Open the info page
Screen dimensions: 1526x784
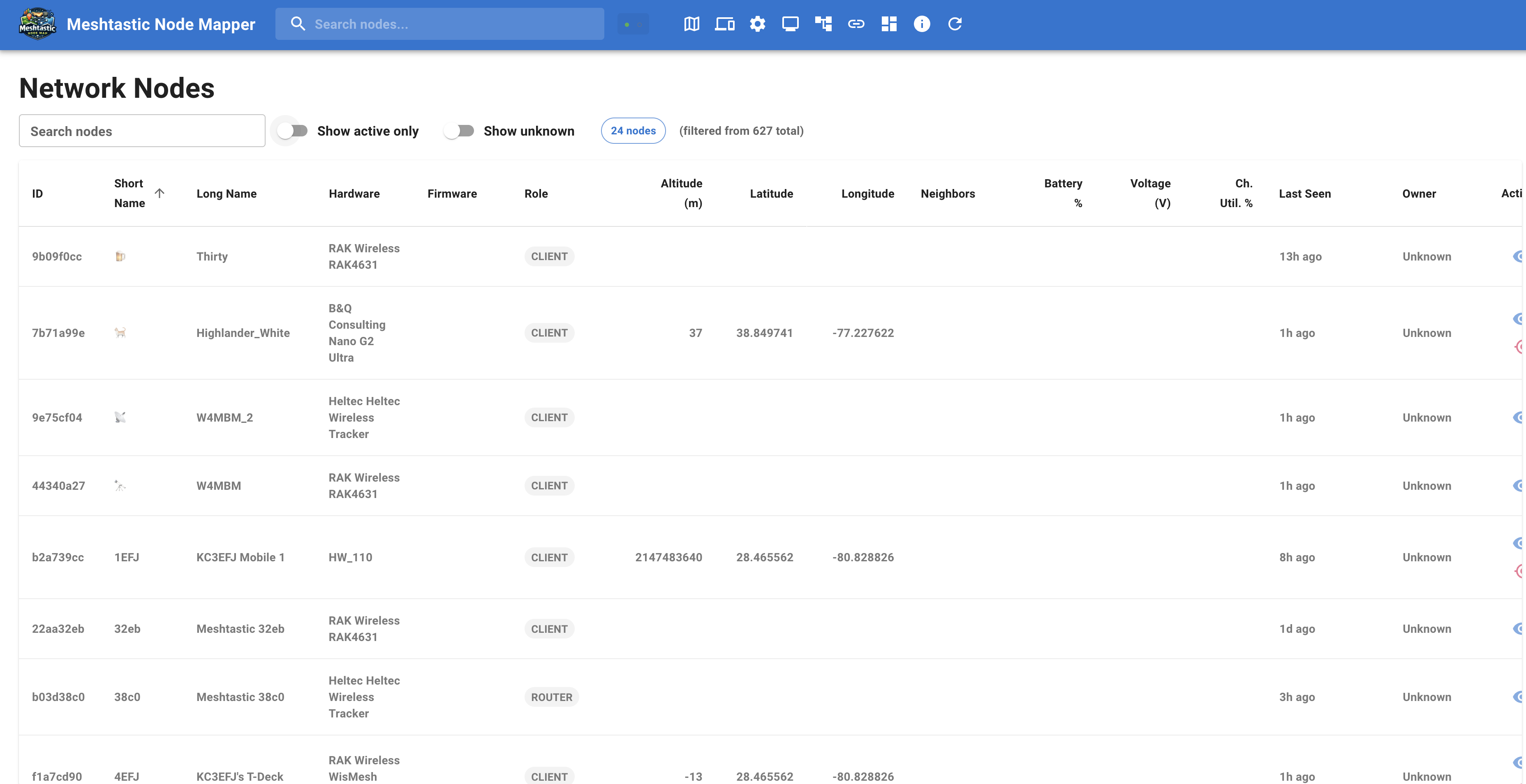point(922,24)
